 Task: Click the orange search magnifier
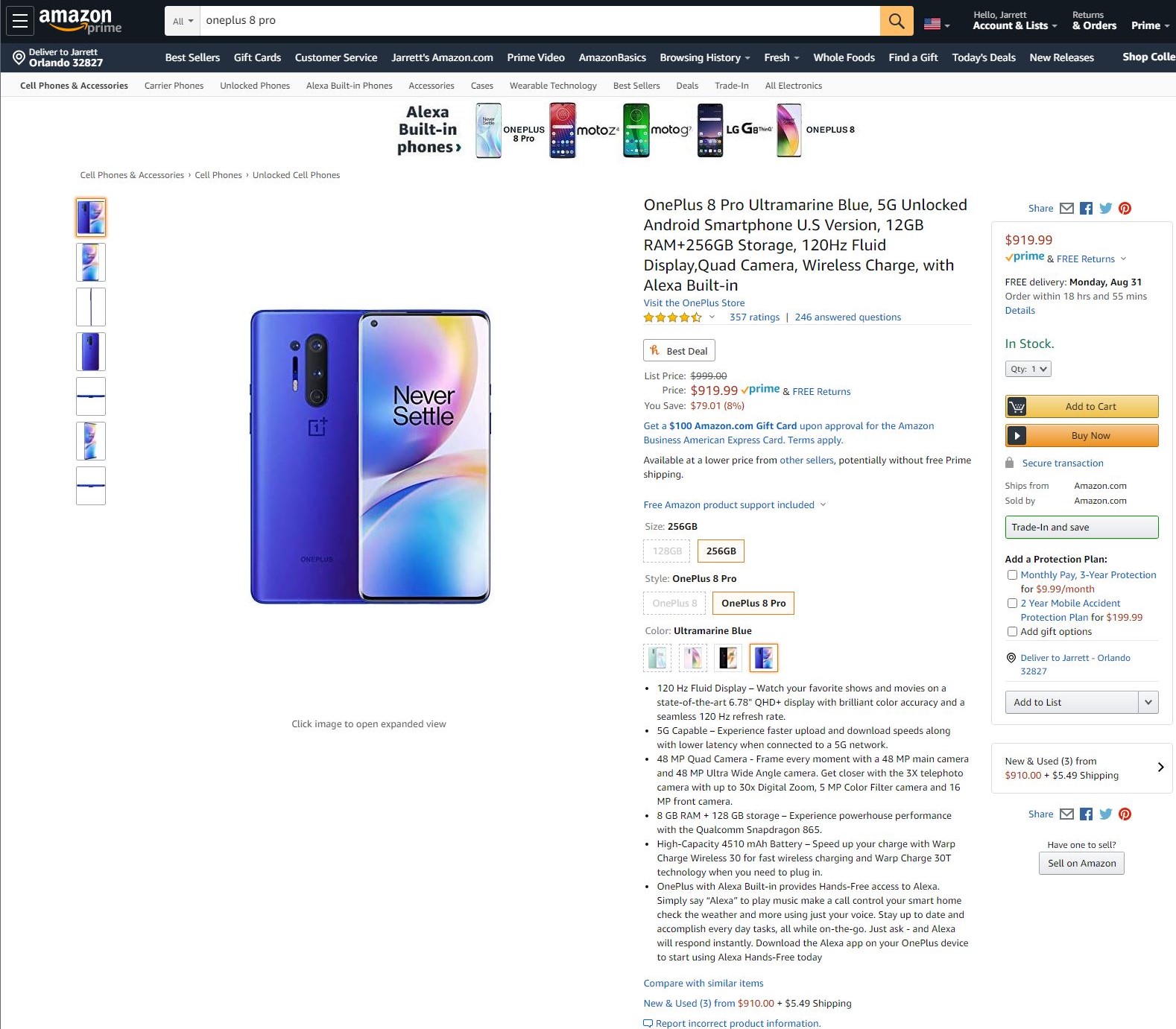pos(896,21)
